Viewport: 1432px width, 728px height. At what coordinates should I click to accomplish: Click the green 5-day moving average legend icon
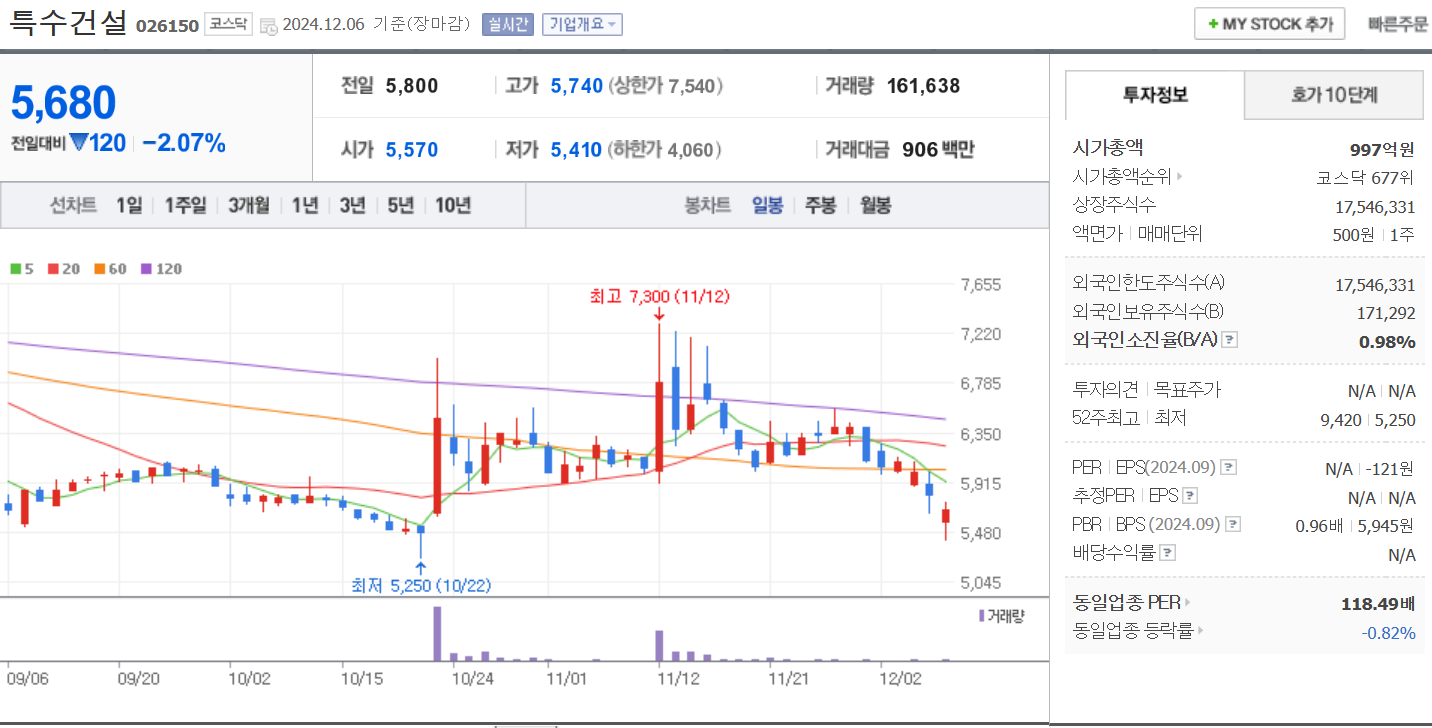click(14, 268)
